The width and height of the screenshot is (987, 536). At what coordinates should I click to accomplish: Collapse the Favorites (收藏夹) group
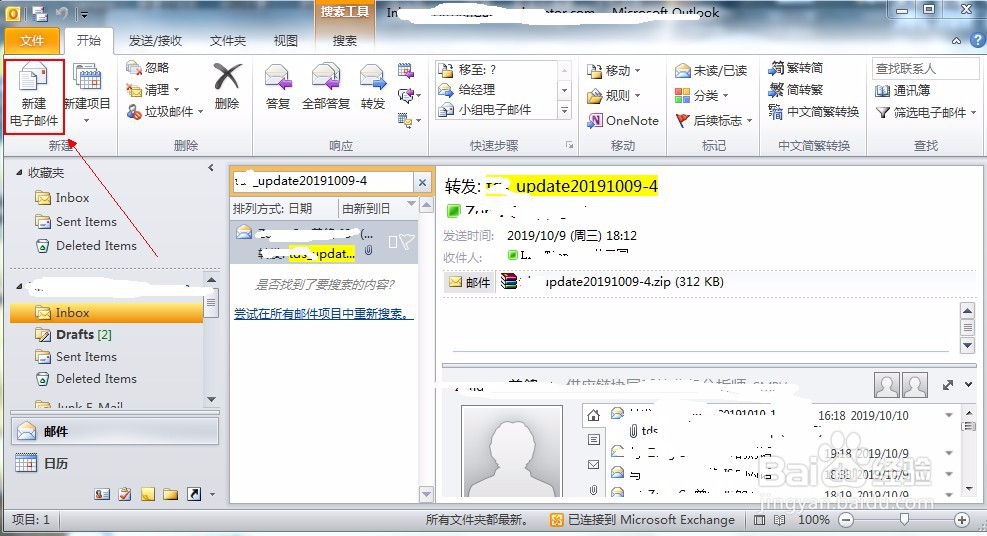coord(19,172)
